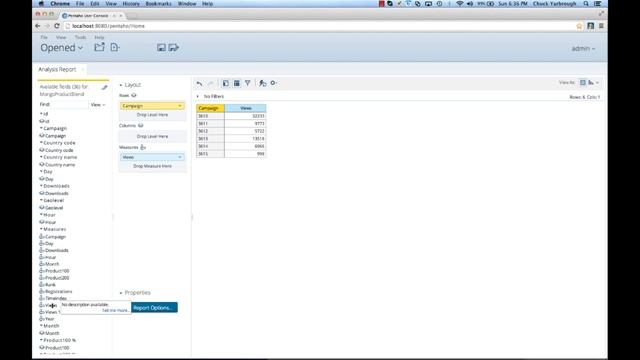Click the pencil edit icon beside Available fields
Viewport: 640px width, 360px height.
(x=104, y=87)
